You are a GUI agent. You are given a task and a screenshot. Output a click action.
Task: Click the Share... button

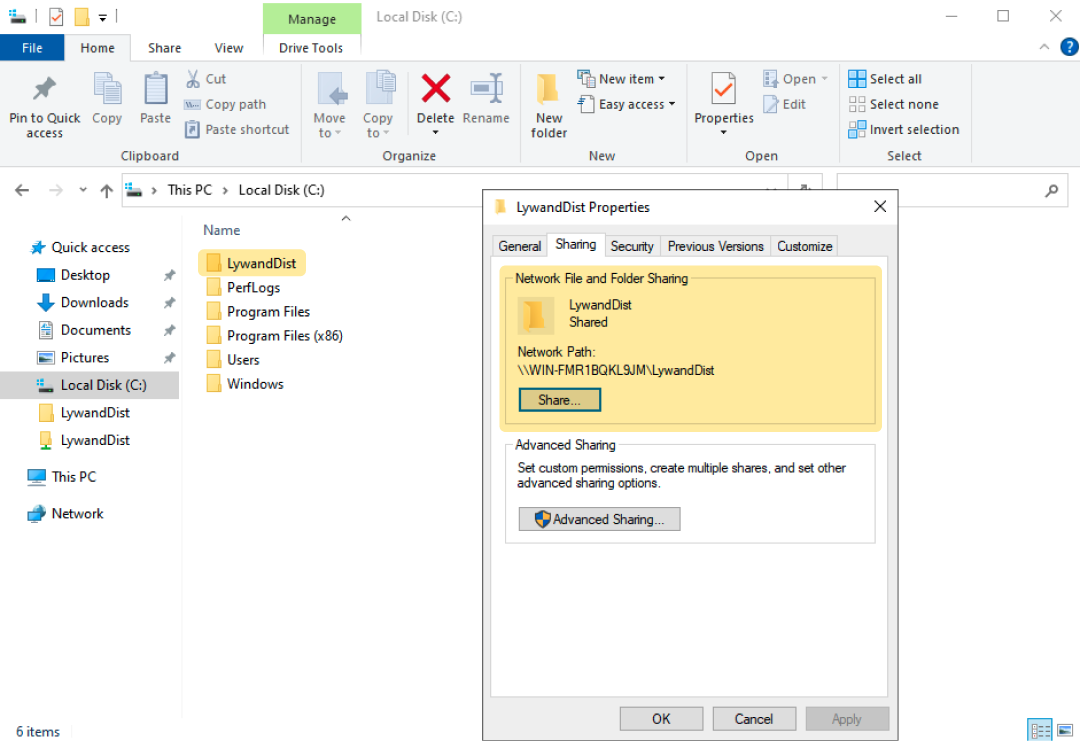[559, 400]
